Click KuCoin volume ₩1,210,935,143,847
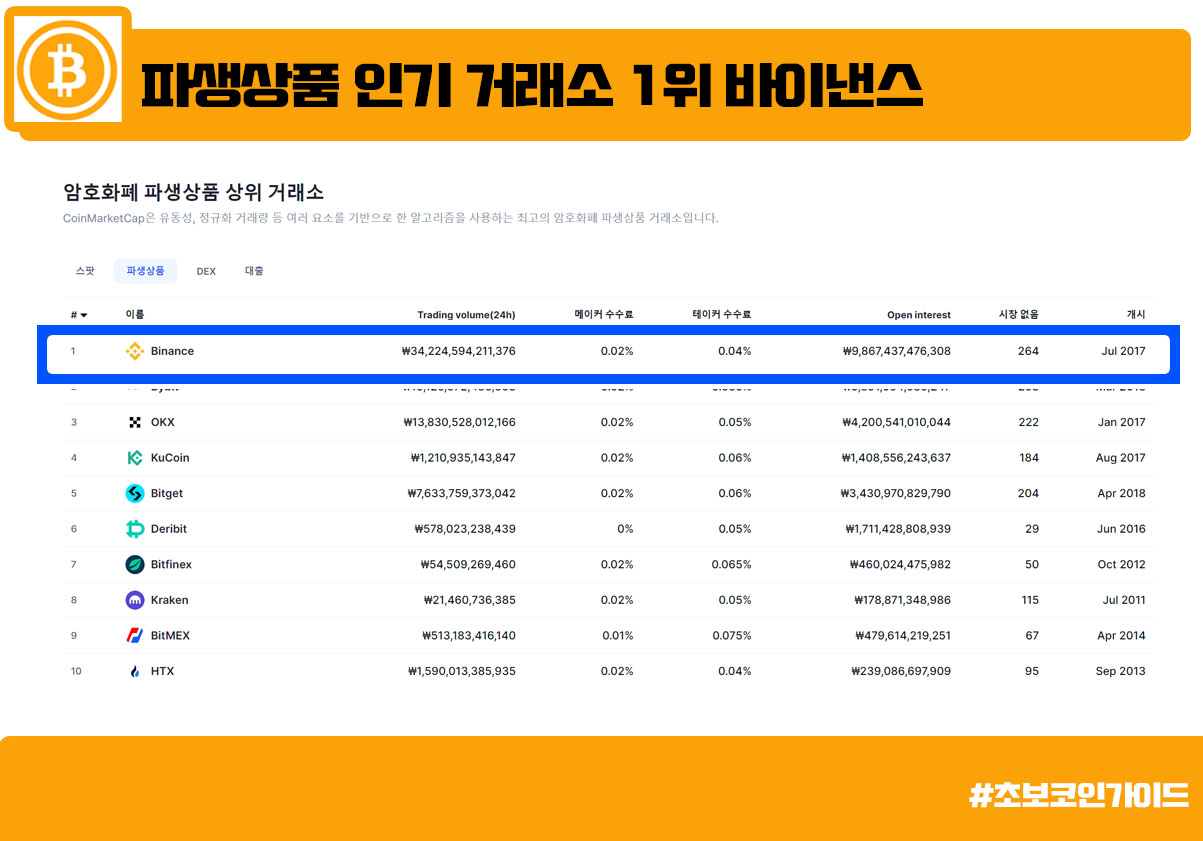 coord(463,458)
